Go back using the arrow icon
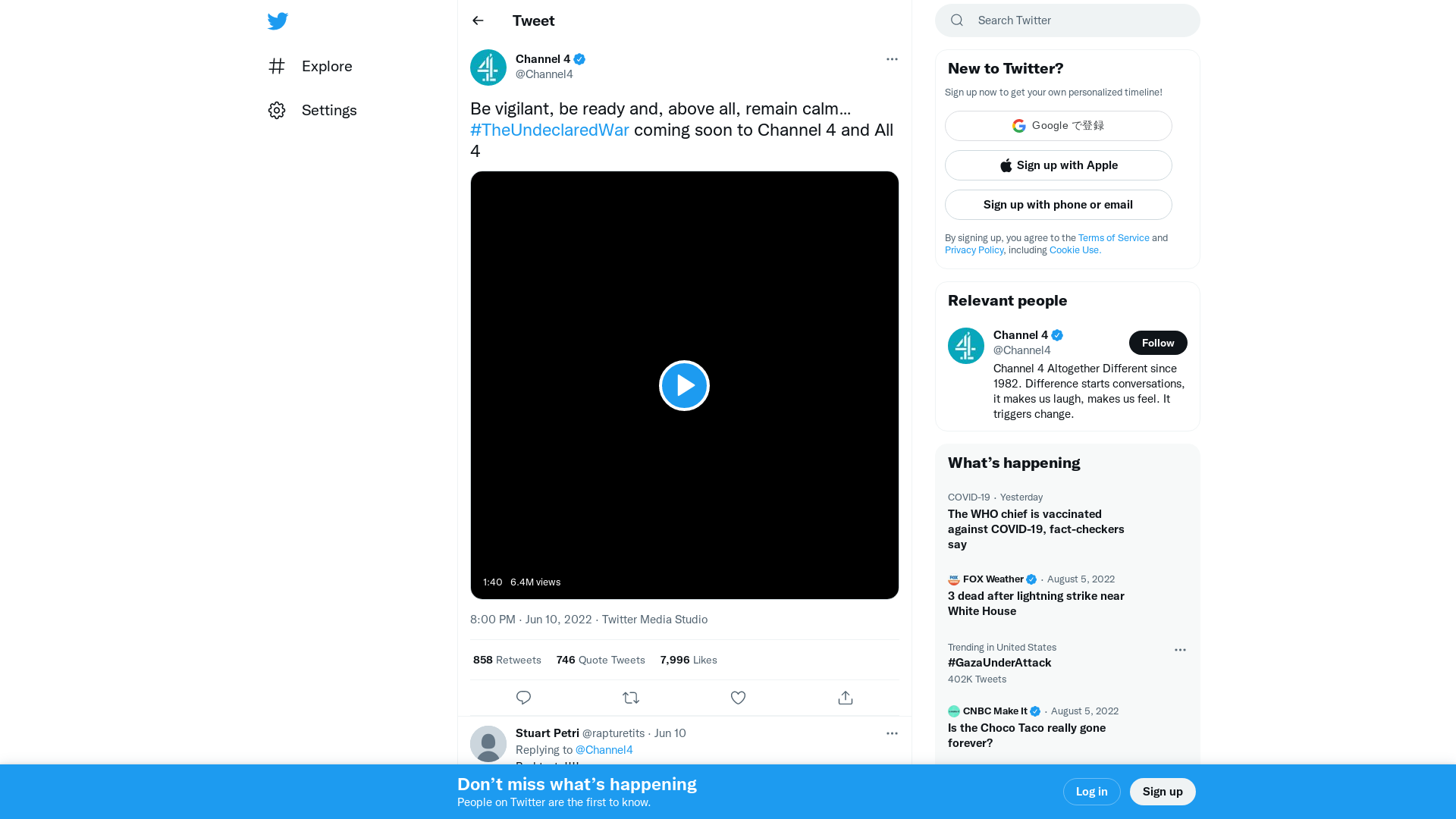This screenshot has width=1456, height=819. [478, 20]
